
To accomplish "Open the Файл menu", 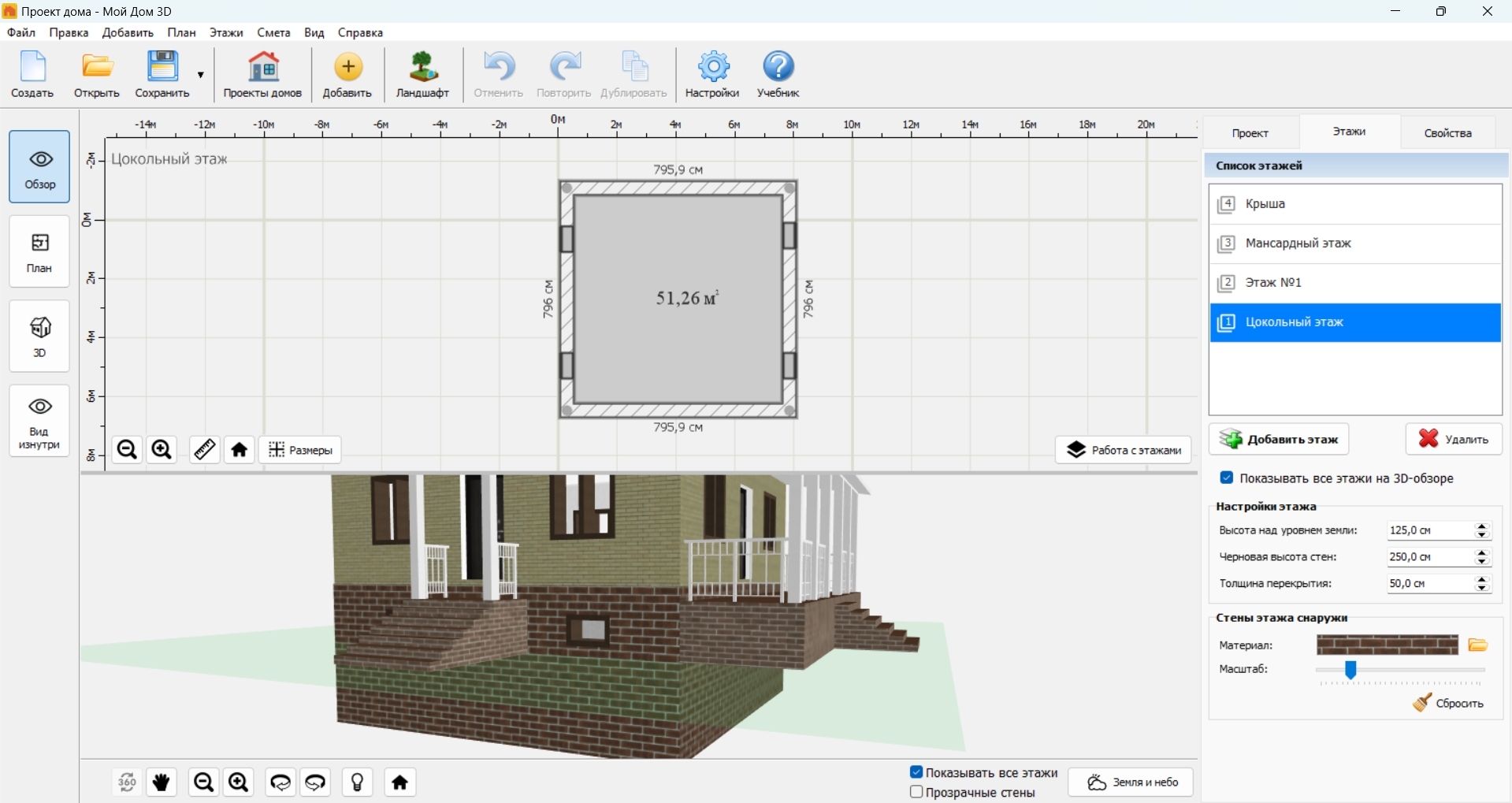I will [x=21, y=32].
